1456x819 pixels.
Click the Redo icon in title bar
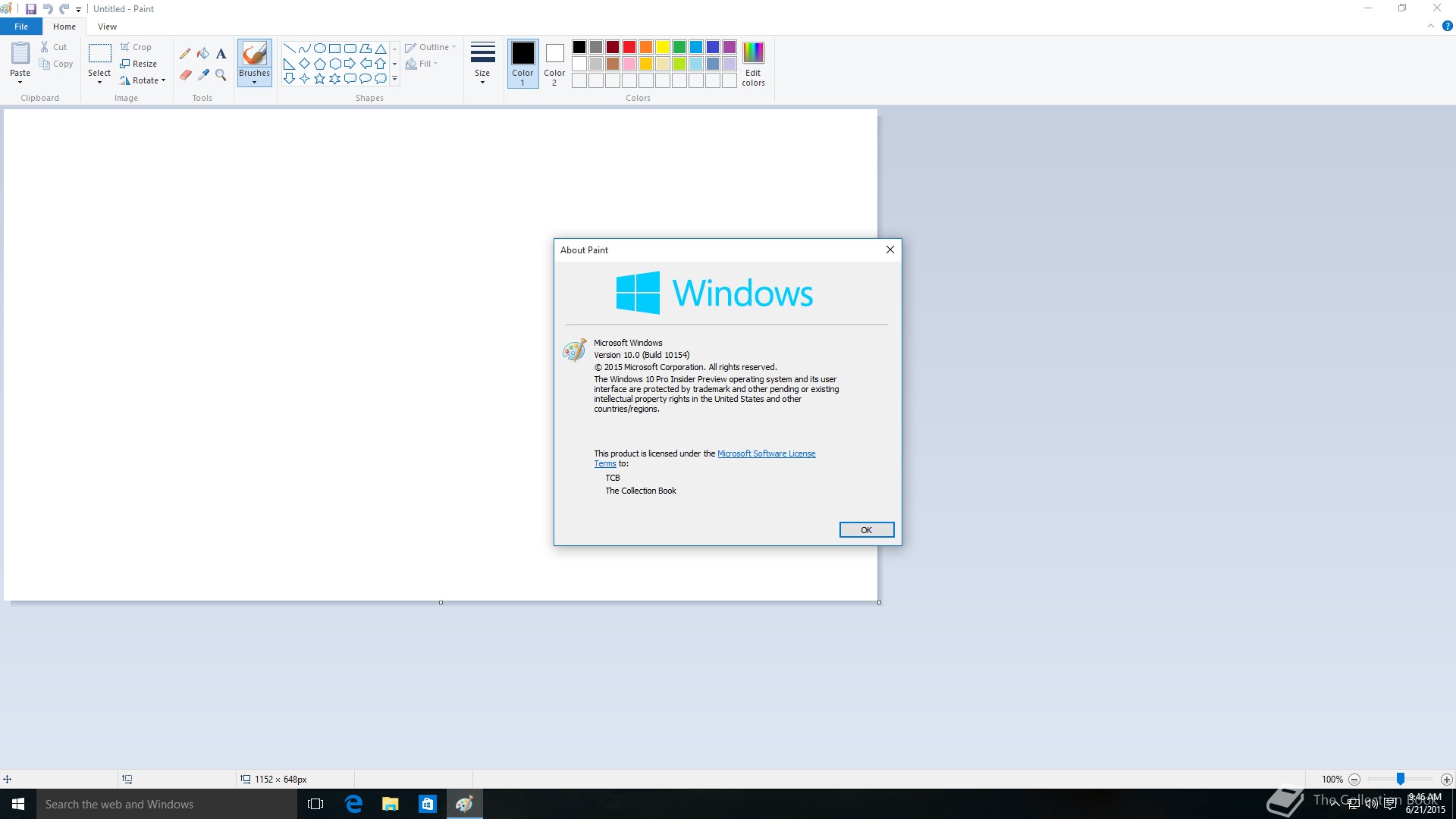point(64,9)
